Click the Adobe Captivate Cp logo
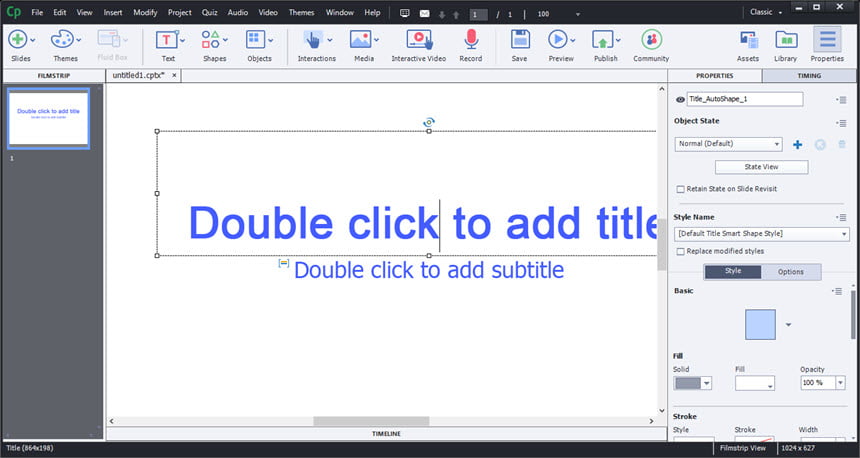860x458 pixels. coord(14,12)
